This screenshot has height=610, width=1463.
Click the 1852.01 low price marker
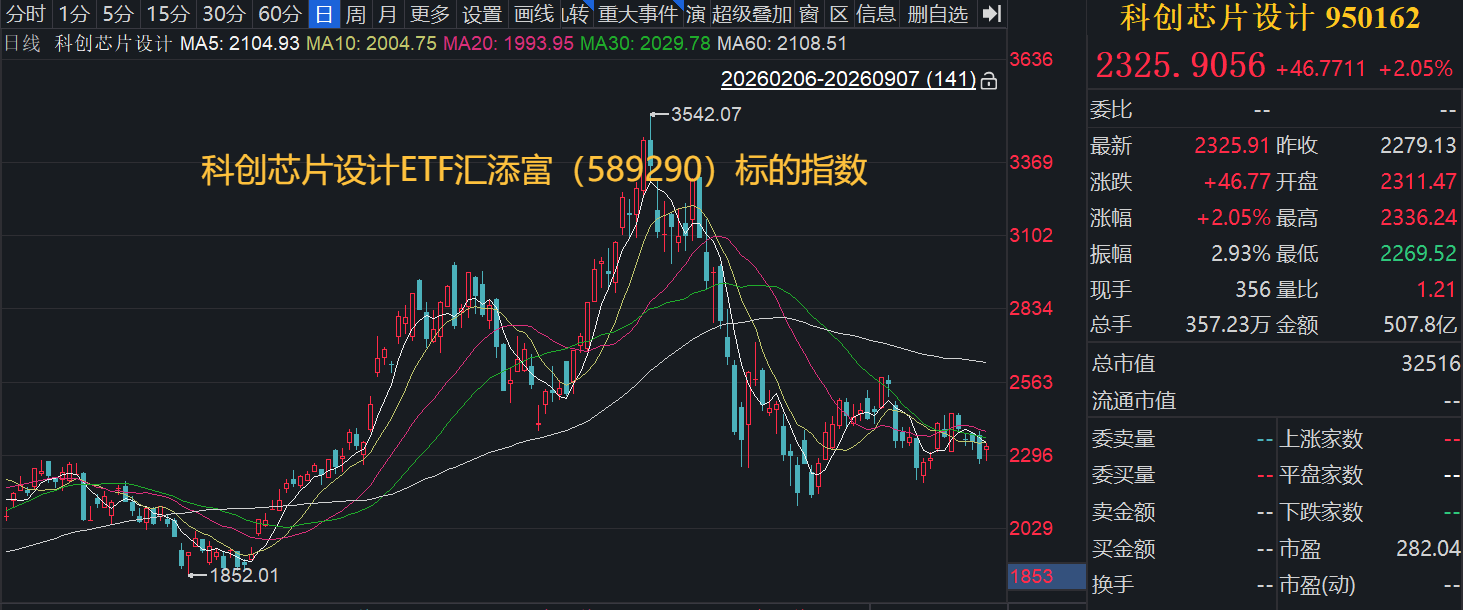point(244,575)
